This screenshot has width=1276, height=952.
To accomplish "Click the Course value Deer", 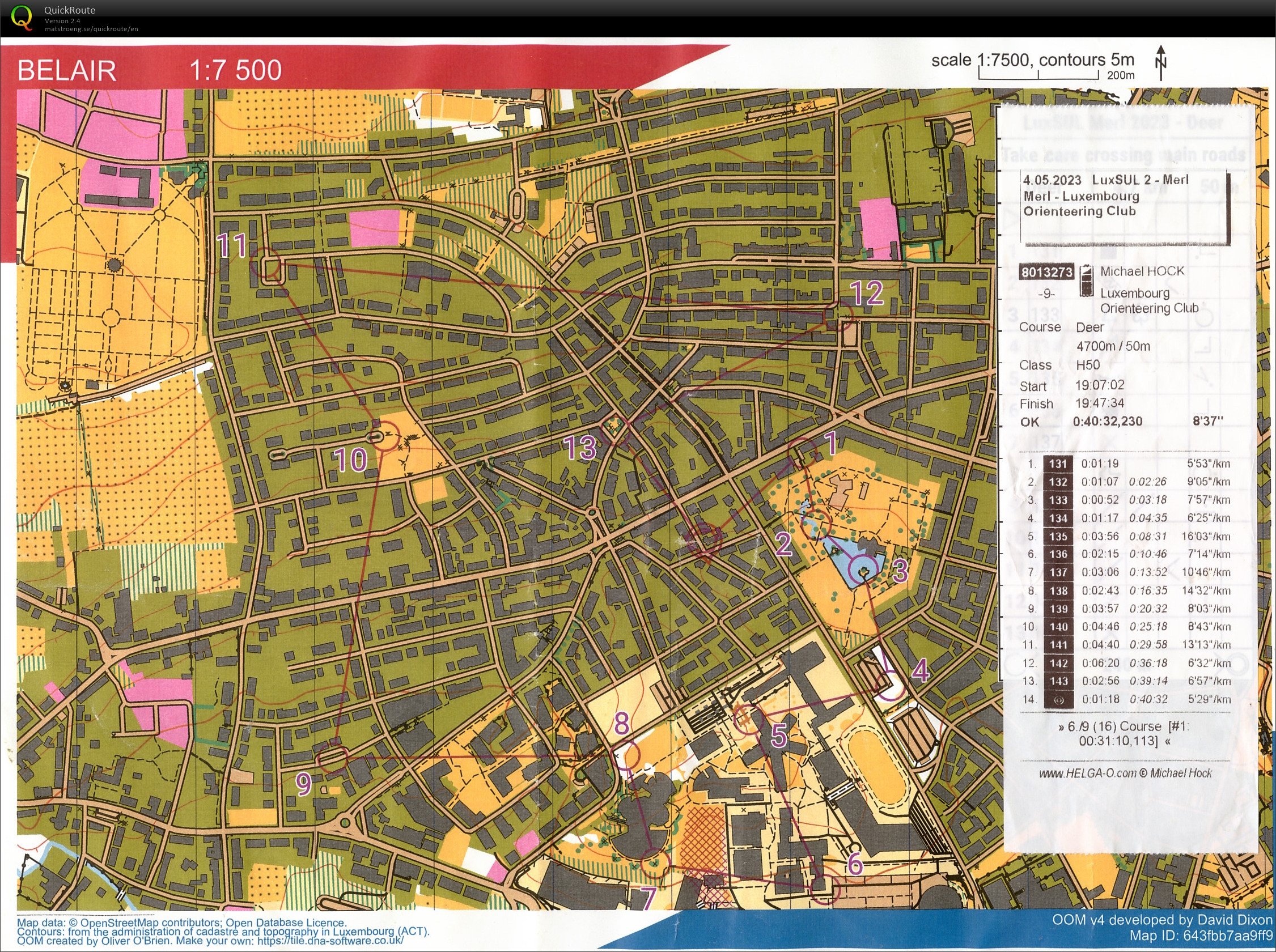I will click(1090, 328).
